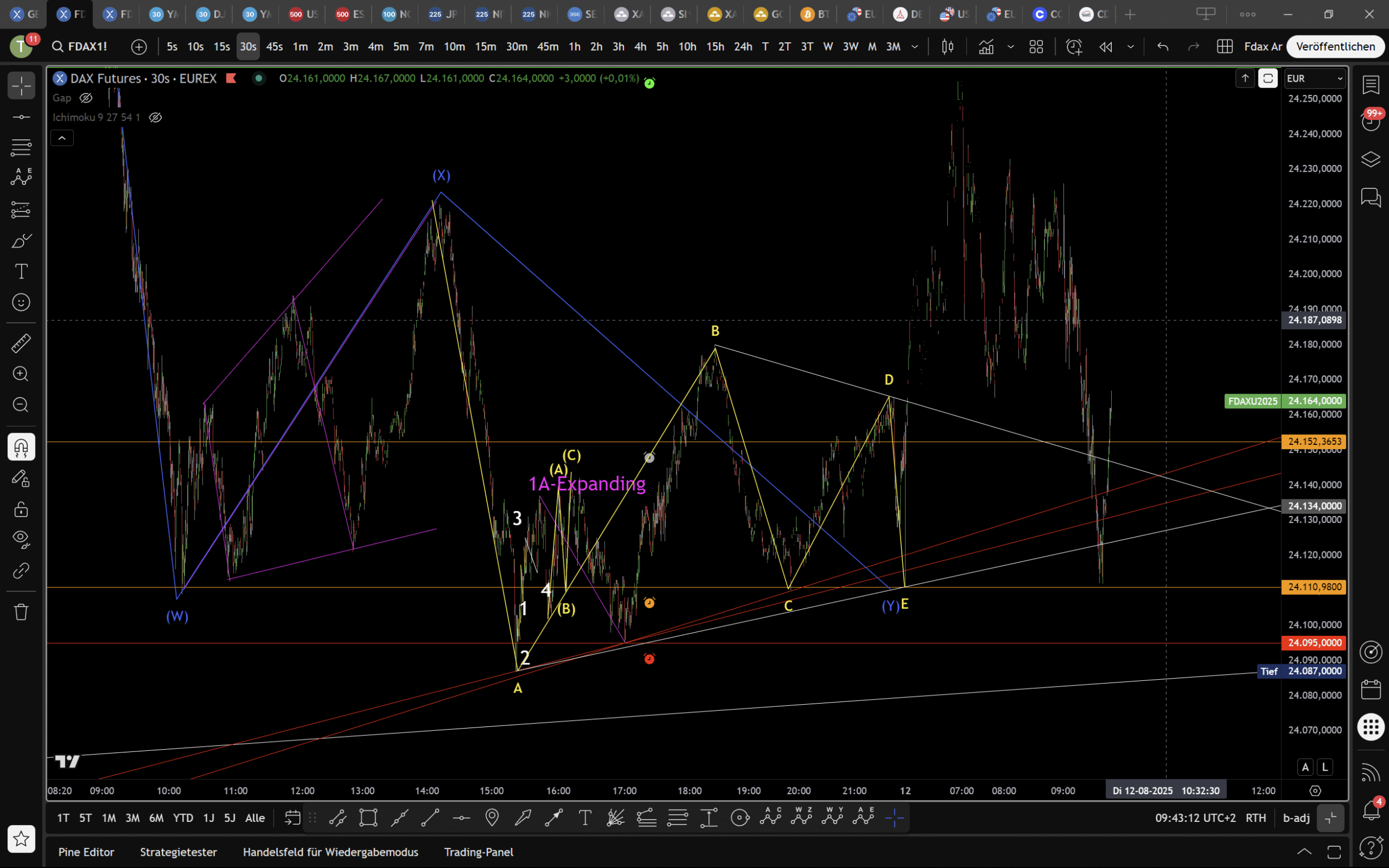This screenshot has height=868, width=1389.
Task: Click the Replay rewind icon
Action: [1105, 47]
